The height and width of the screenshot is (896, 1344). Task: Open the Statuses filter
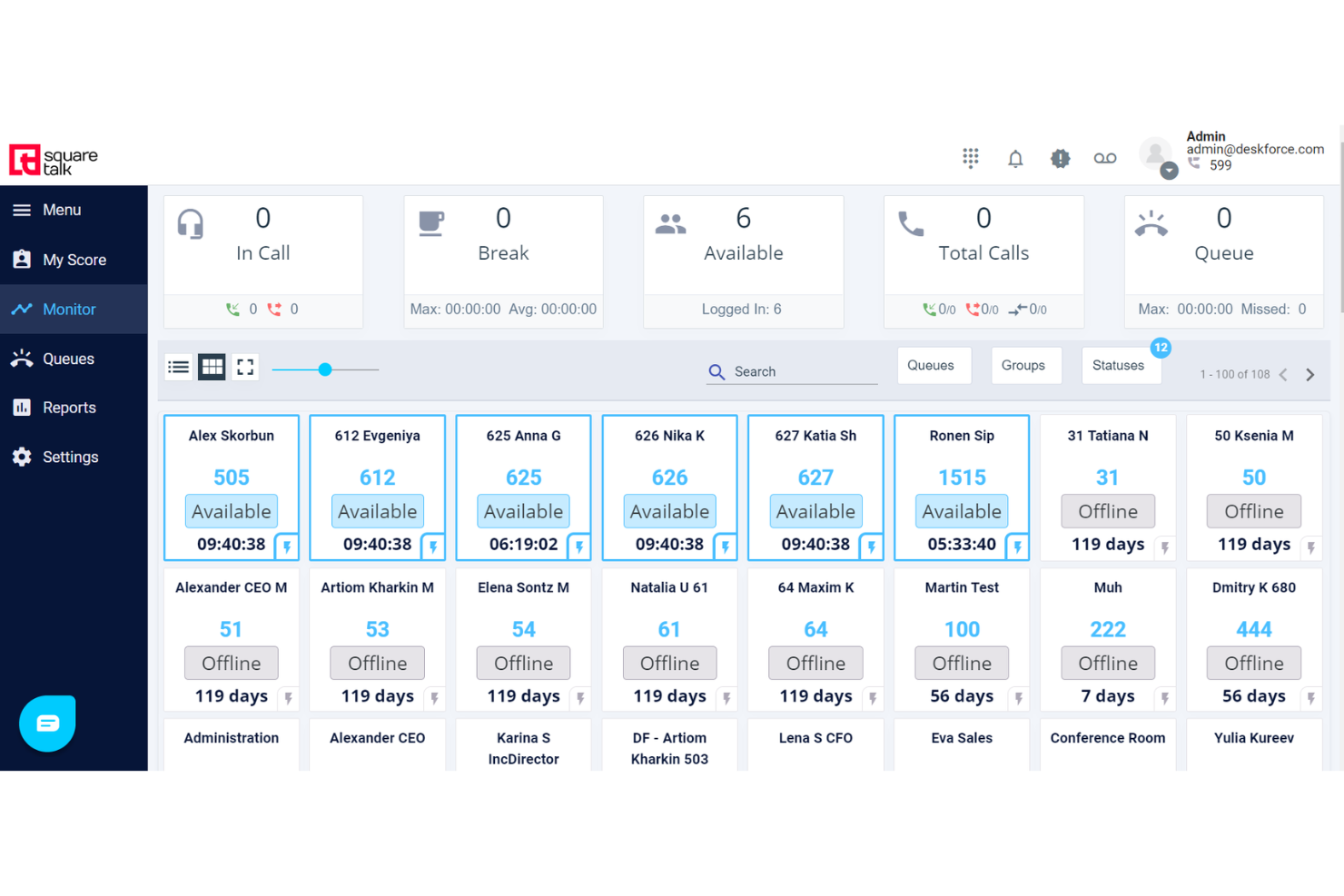pyautogui.click(x=1121, y=365)
